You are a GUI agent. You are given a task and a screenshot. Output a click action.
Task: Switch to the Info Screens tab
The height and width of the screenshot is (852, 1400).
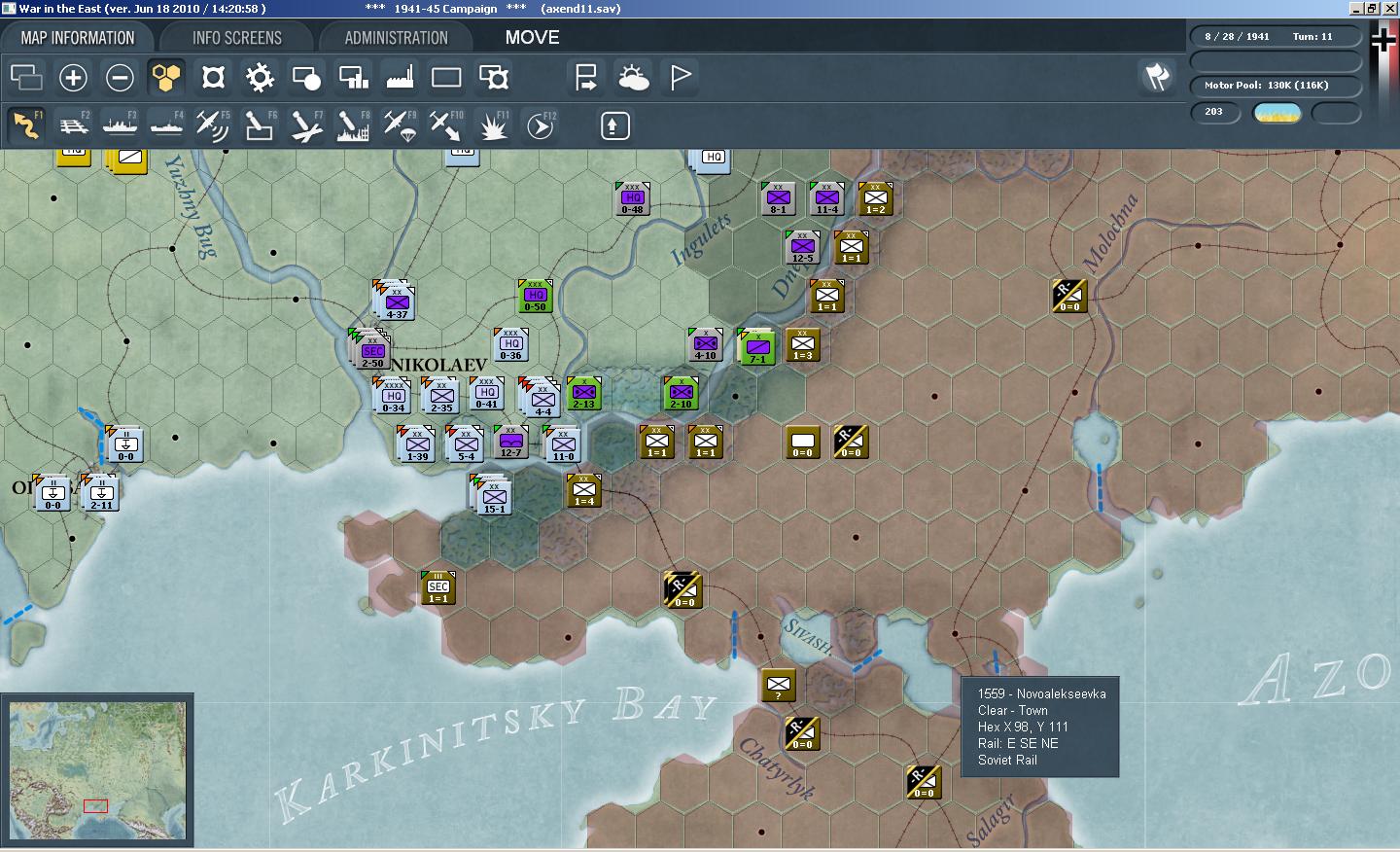tap(236, 38)
